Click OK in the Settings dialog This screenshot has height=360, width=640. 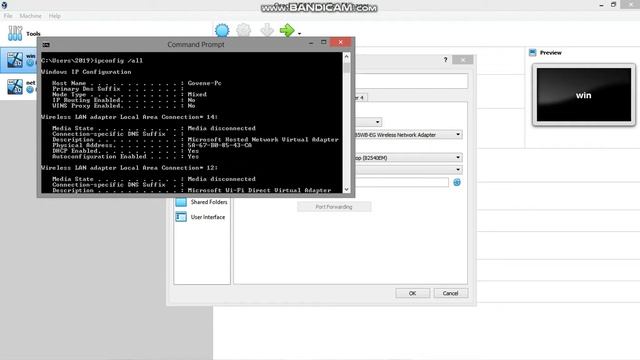412,293
